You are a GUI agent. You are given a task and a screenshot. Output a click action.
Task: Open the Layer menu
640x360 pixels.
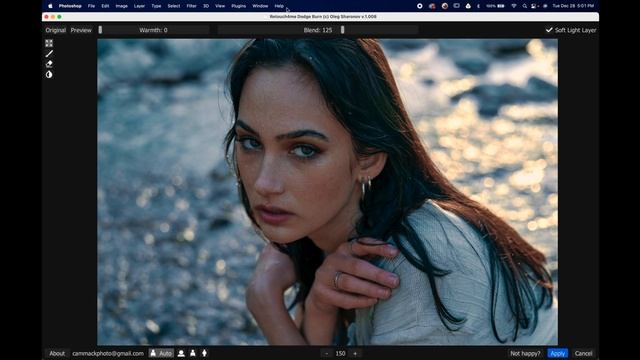(x=140, y=6)
